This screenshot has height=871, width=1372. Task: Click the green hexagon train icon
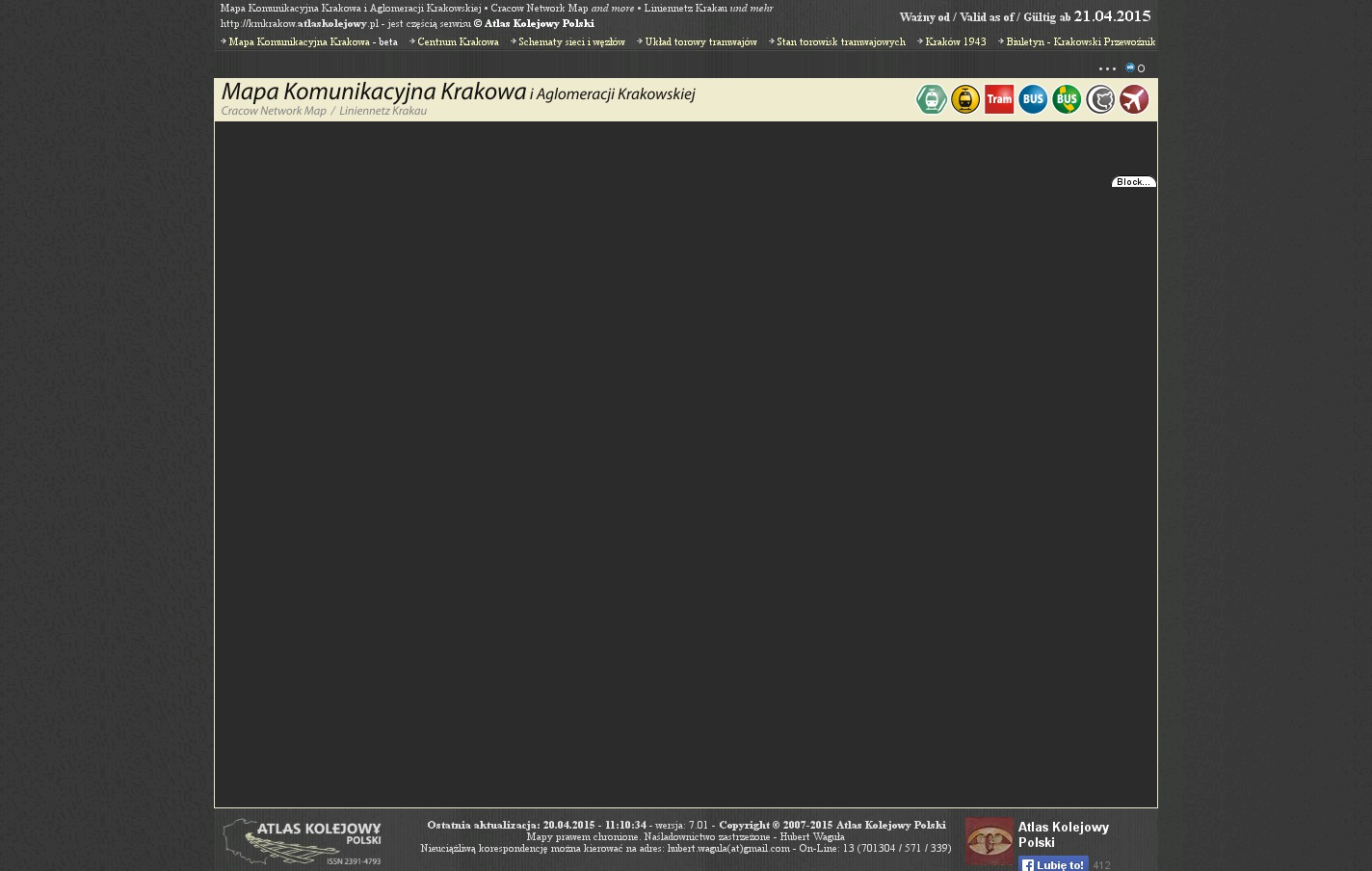[931, 99]
